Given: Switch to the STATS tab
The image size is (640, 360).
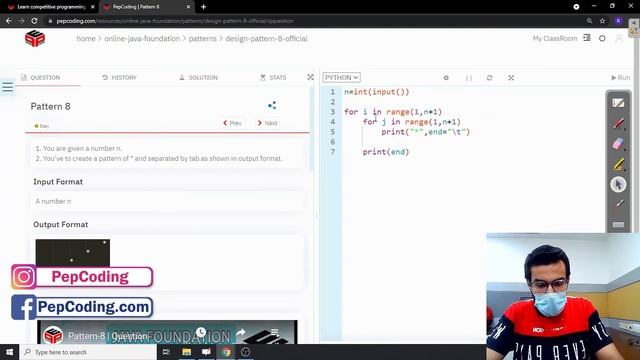Looking at the screenshot, I should pos(273,78).
